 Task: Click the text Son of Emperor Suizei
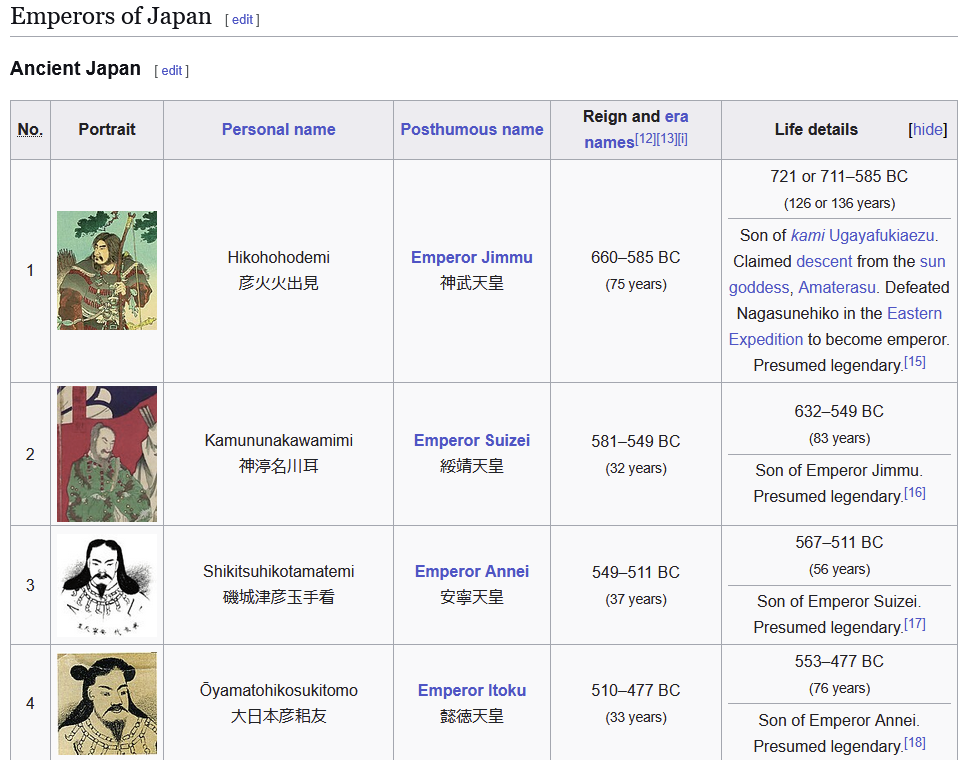click(839, 601)
